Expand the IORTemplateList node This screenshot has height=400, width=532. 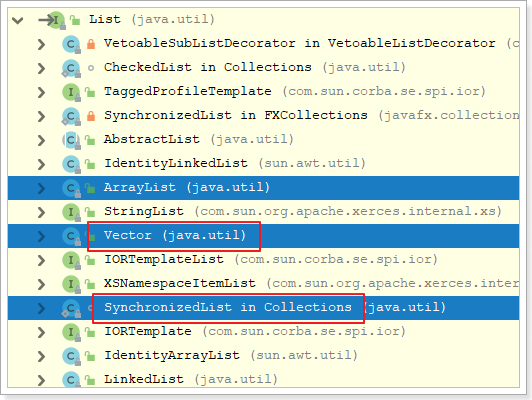click(41, 261)
